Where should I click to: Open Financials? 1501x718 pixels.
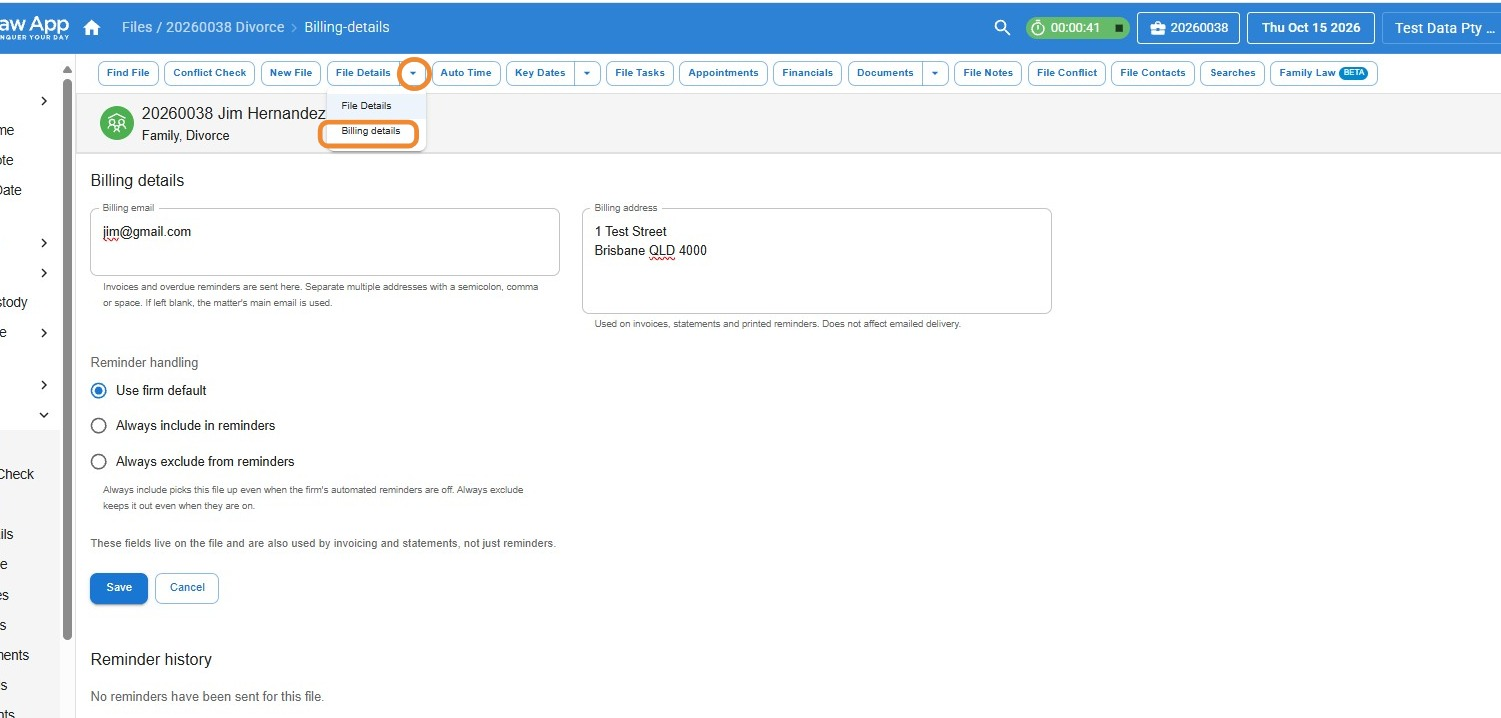pyautogui.click(x=808, y=73)
